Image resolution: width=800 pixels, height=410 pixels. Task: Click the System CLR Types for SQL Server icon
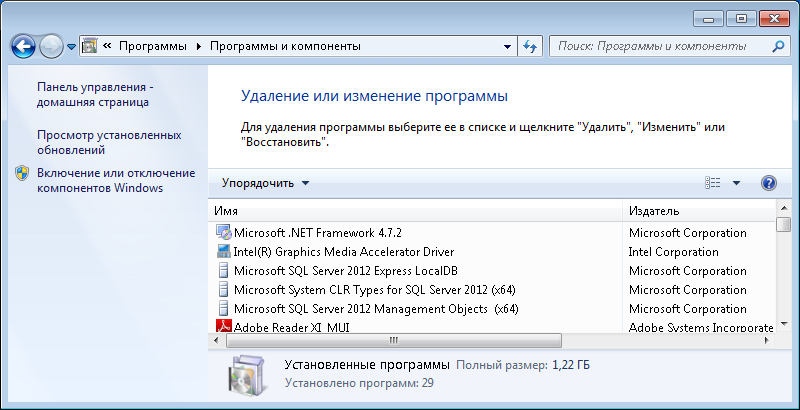pos(223,290)
